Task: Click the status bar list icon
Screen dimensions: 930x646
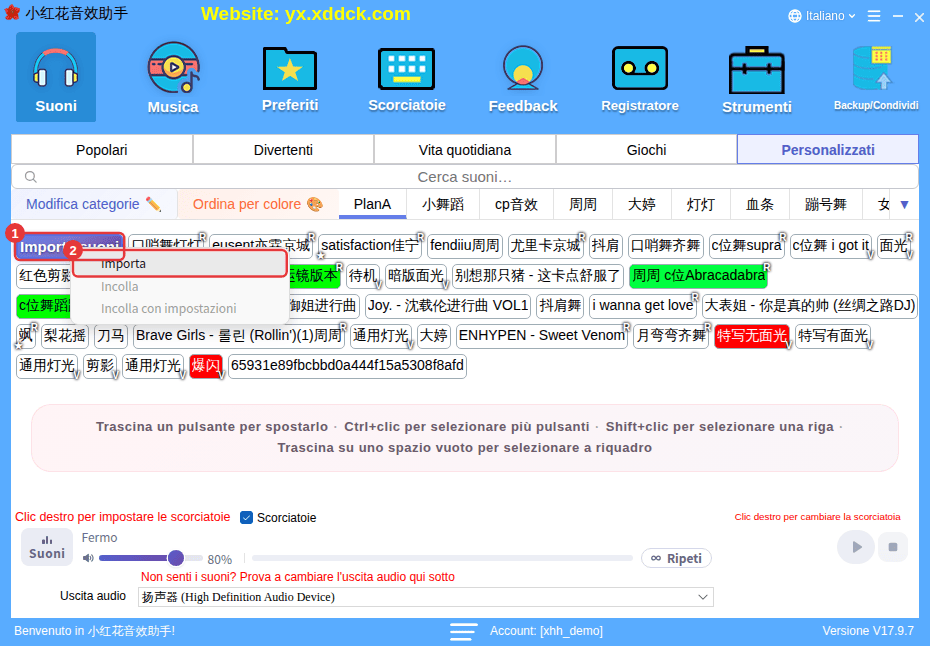Action: [x=463, y=631]
